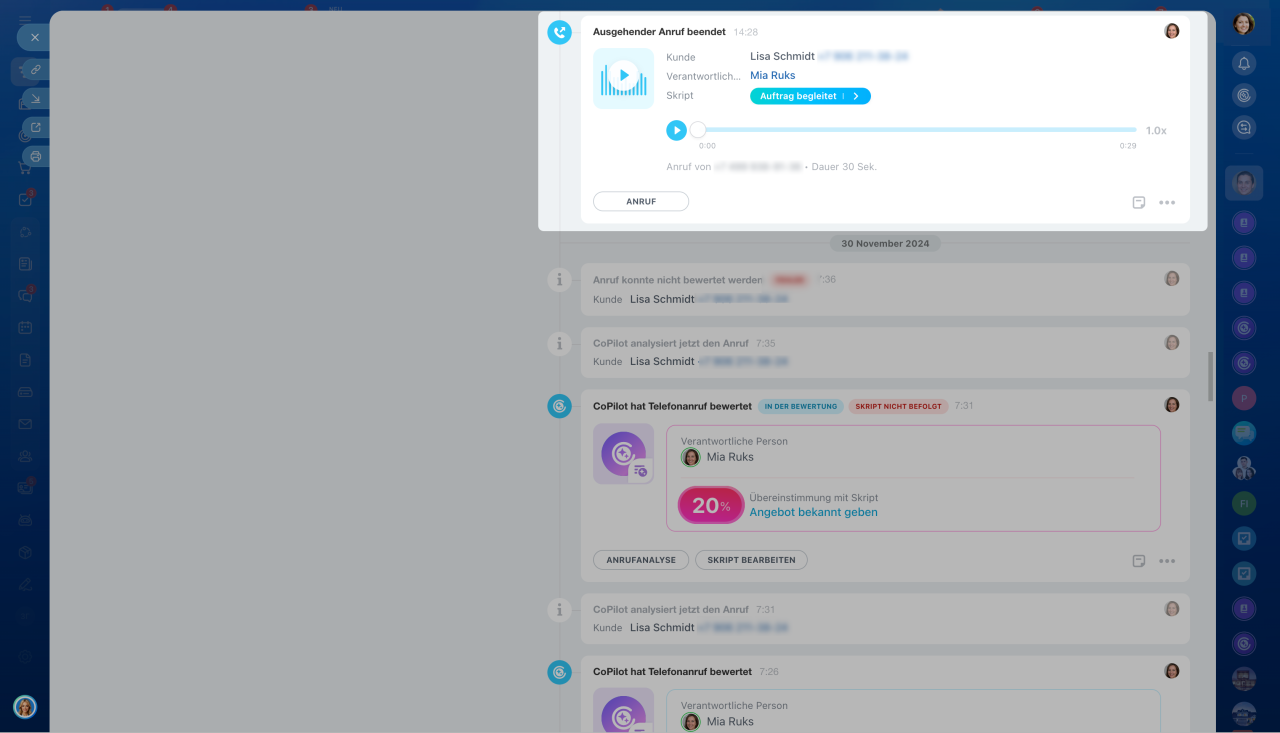Print using the side panel printer icon

pyautogui.click(x=35, y=156)
